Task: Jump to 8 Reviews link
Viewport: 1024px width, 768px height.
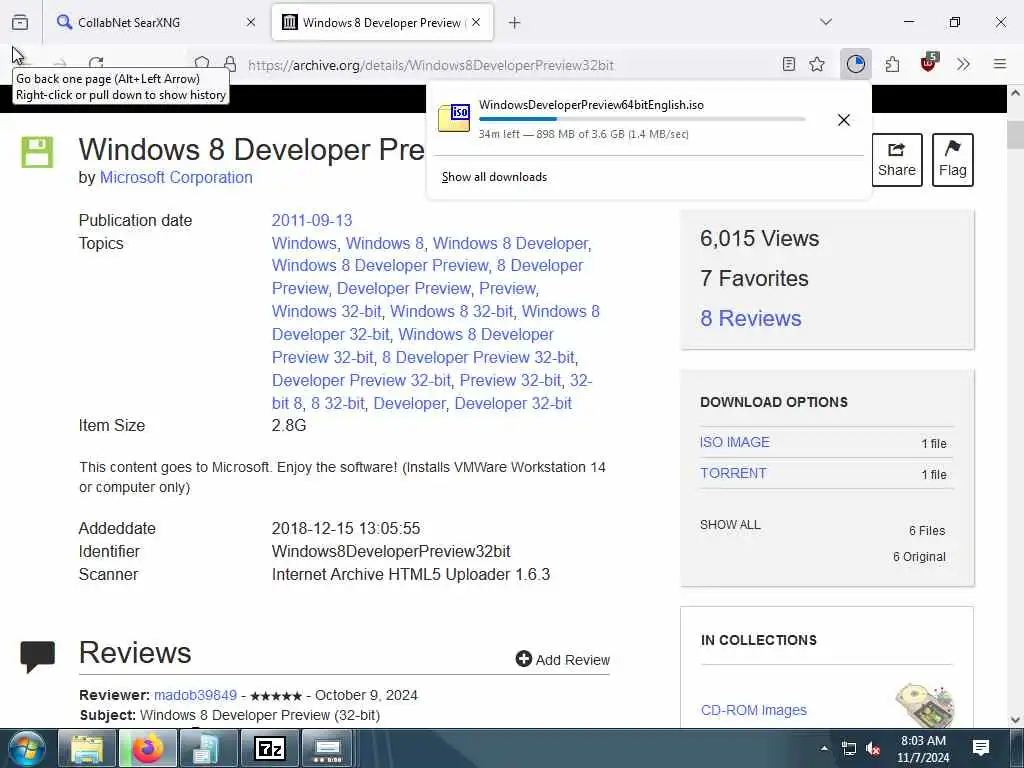Action: point(750,318)
